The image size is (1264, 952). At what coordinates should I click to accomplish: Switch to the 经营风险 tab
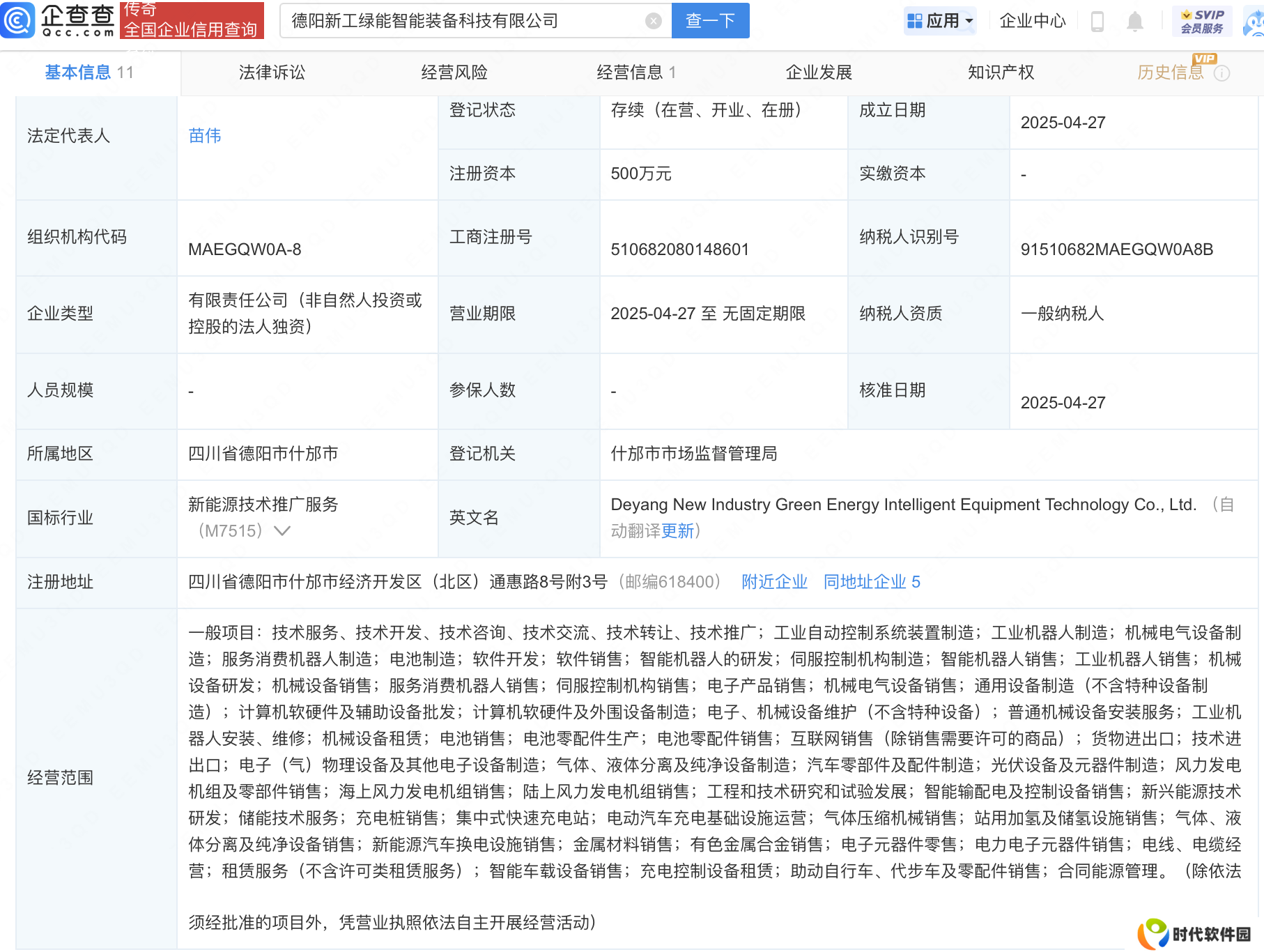tap(454, 72)
